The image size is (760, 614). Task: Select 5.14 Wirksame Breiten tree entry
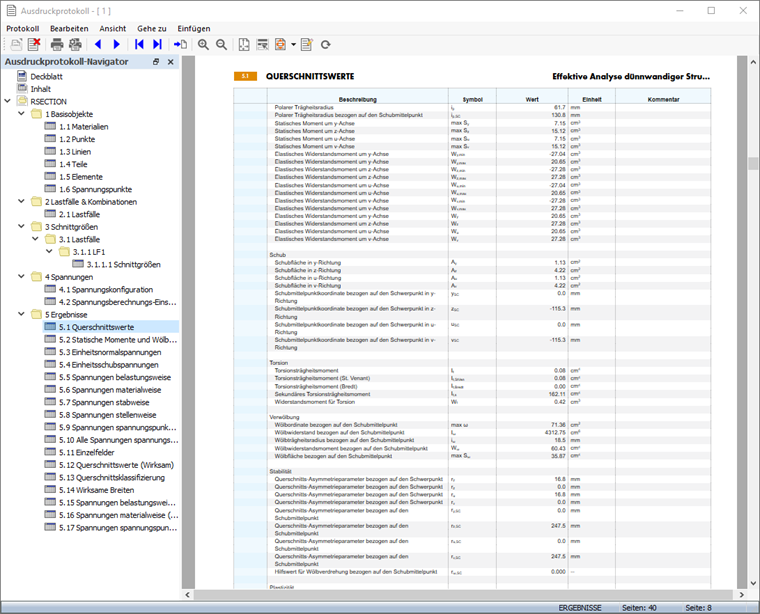pos(96,490)
